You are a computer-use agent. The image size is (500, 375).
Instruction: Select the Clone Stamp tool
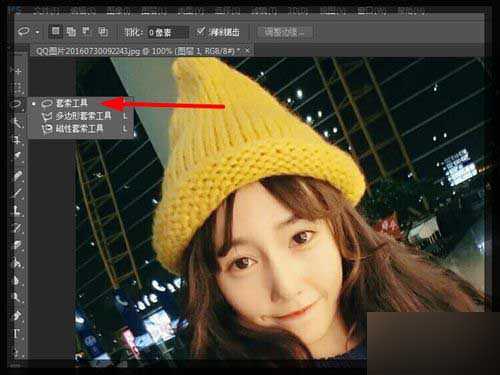click(17, 210)
